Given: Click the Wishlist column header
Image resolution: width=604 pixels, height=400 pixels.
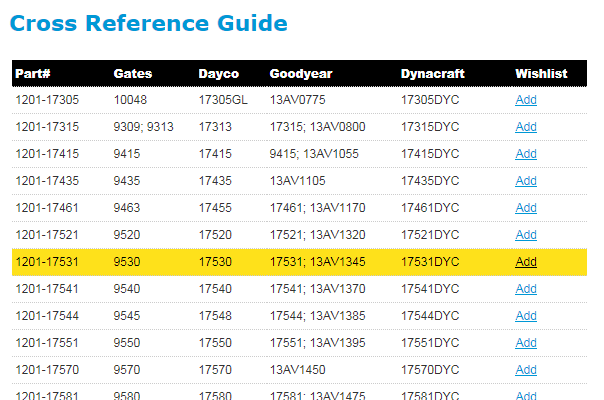Looking at the screenshot, I should click(541, 74).
